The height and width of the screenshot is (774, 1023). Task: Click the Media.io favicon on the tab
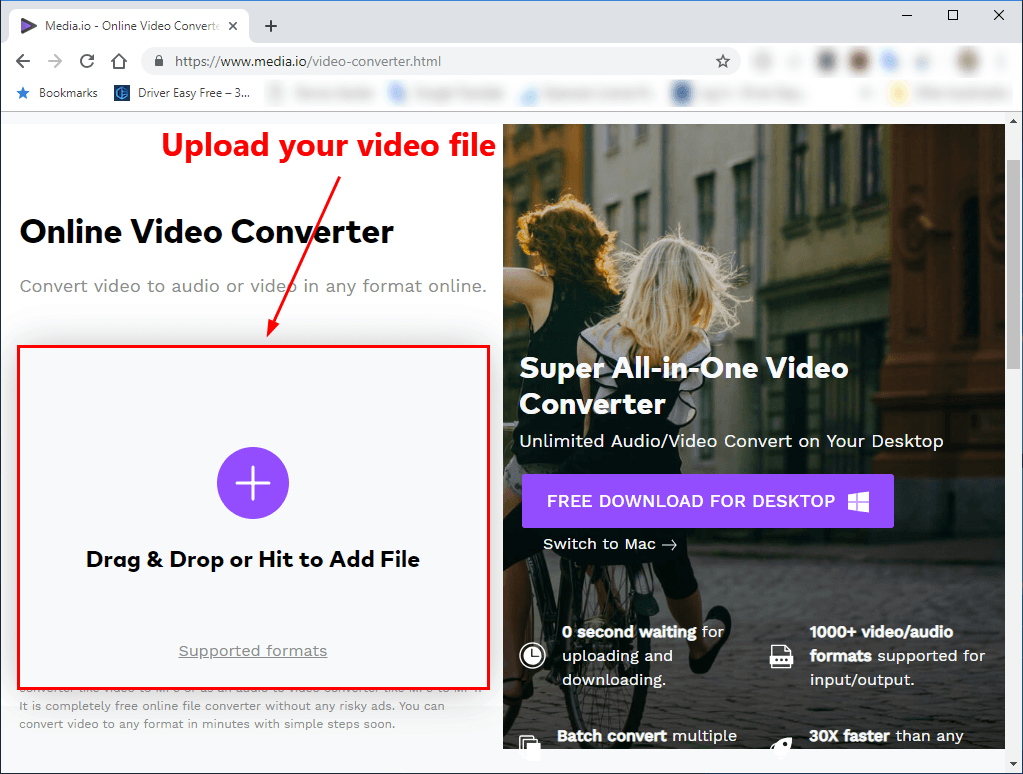pyautogui.click(x=28, y=26)
